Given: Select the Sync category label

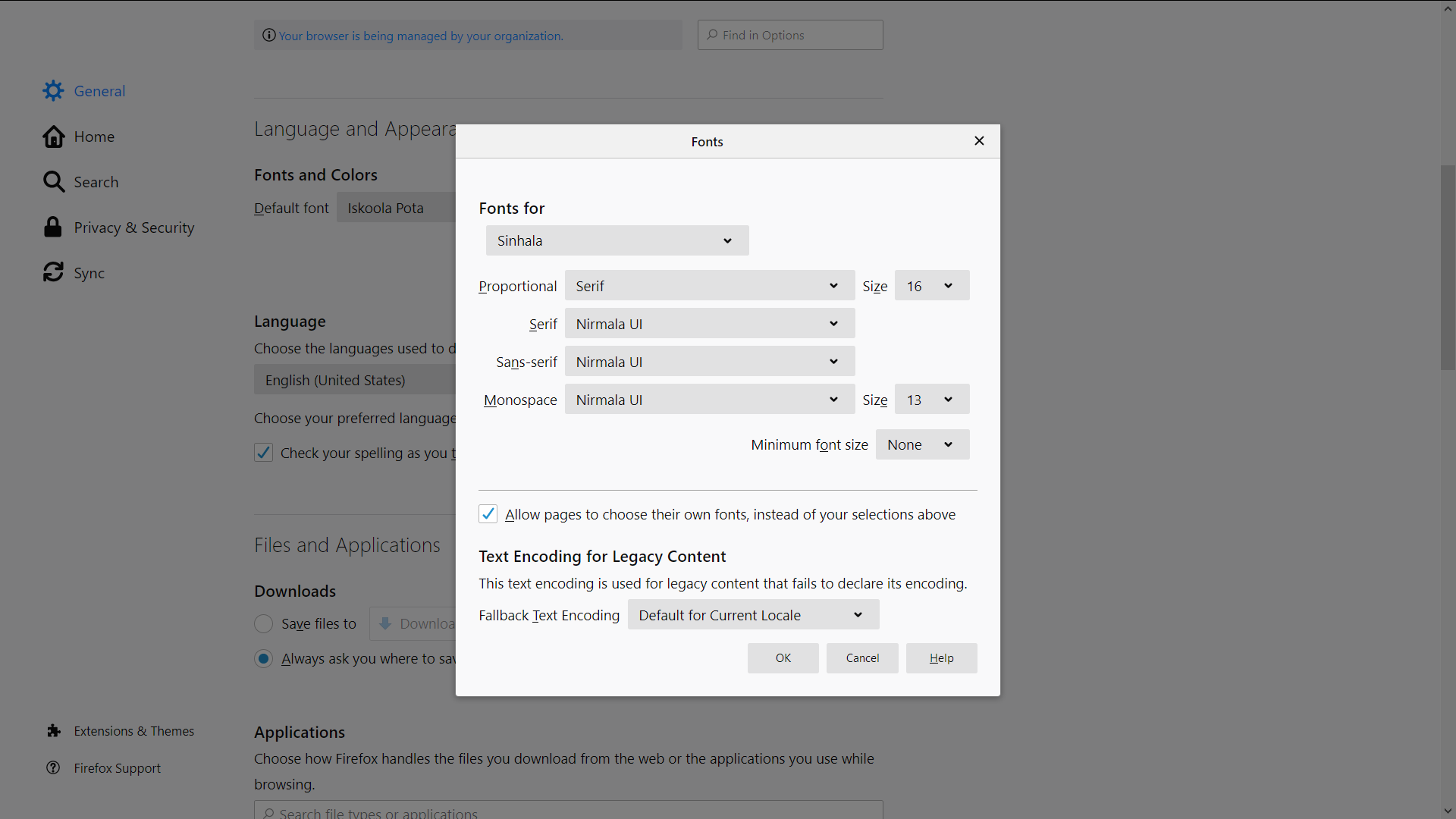Looking at the screenshot, I should [89, 273].
